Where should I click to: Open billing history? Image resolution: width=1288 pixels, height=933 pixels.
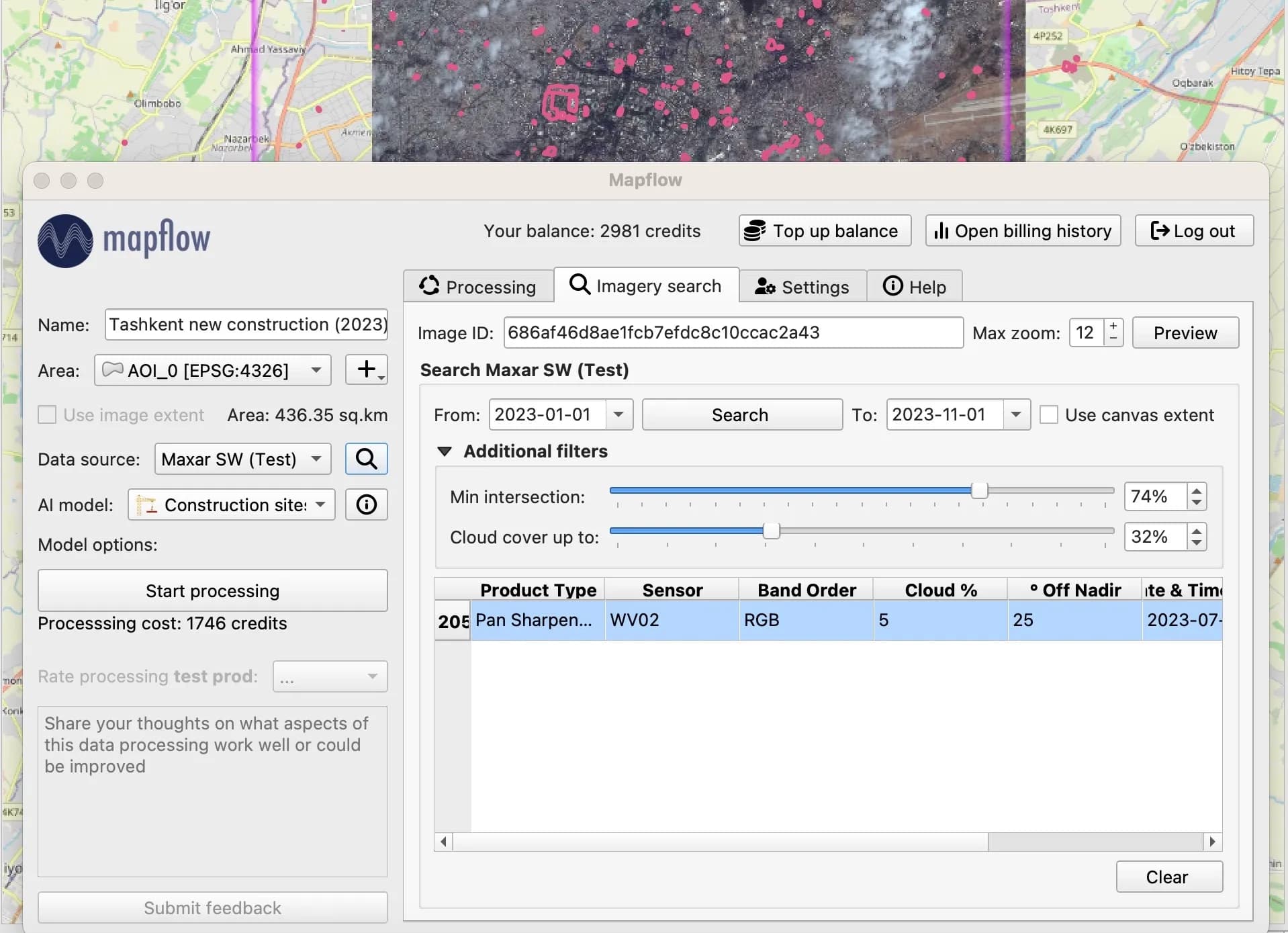[1021, 230]
